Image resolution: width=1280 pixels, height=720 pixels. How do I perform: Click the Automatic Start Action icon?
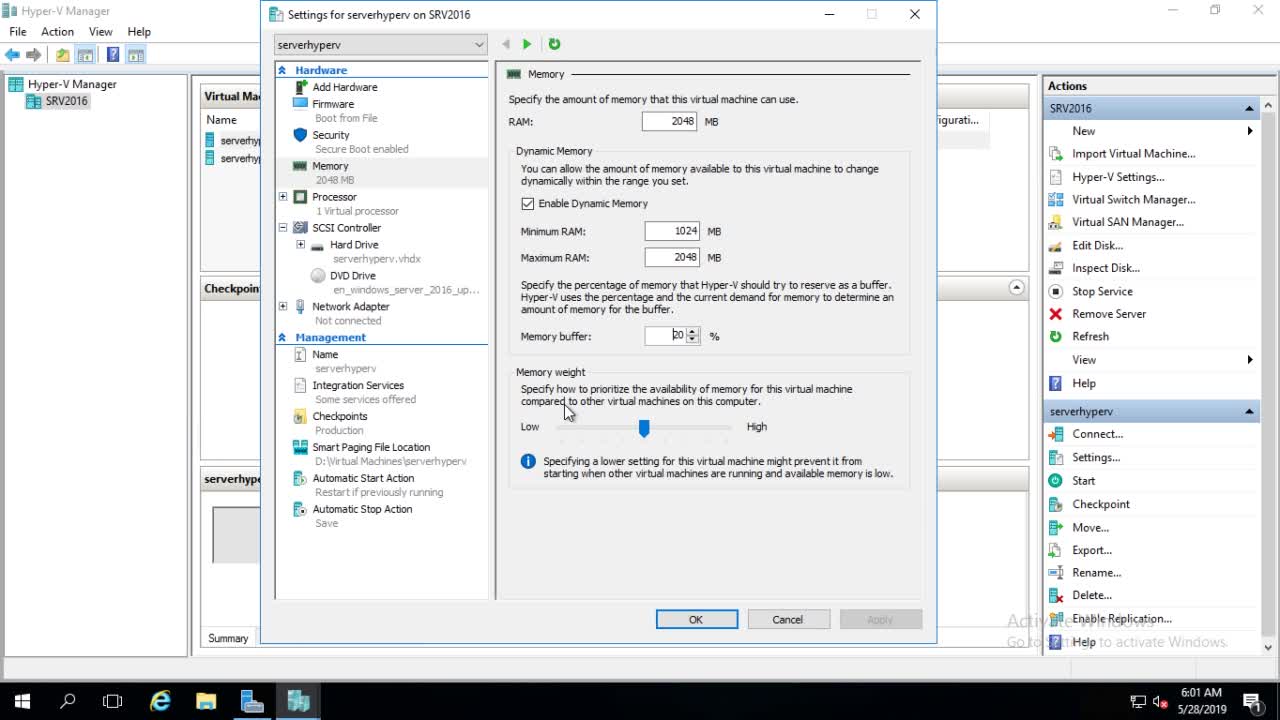pos(300,478)
